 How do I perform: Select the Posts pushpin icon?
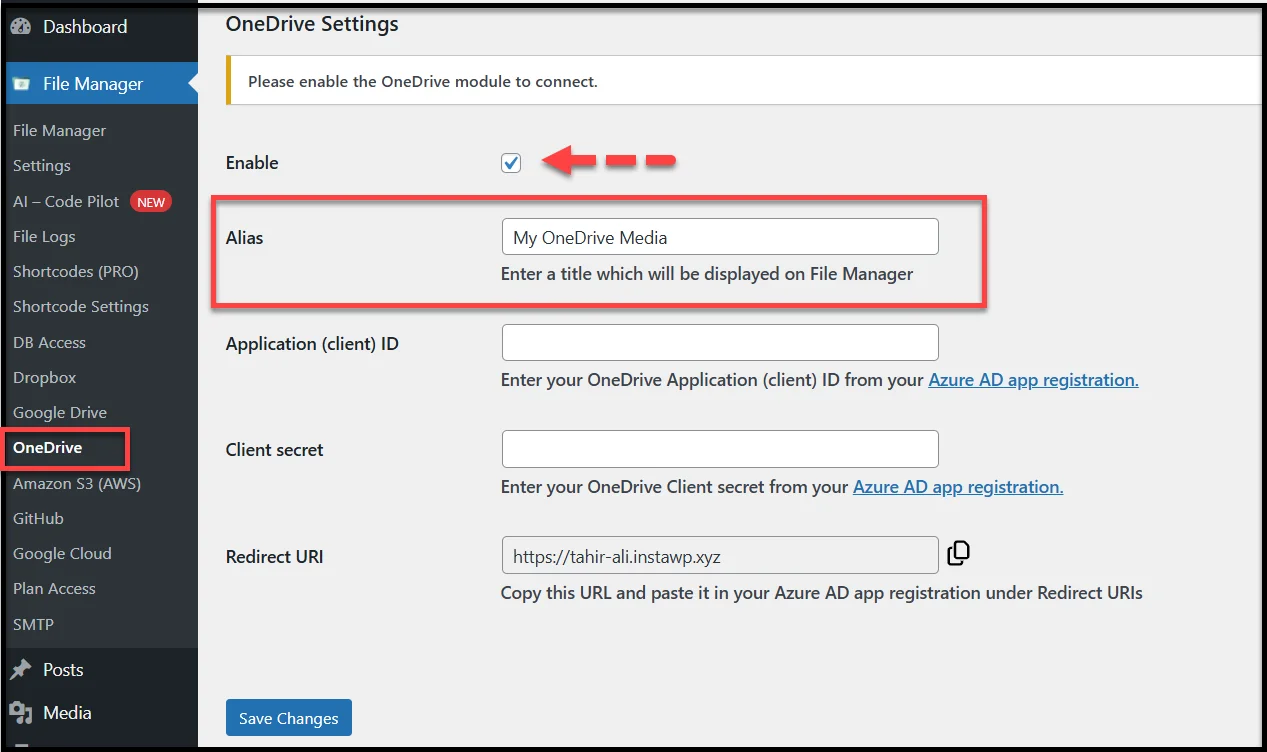[22, 668]
